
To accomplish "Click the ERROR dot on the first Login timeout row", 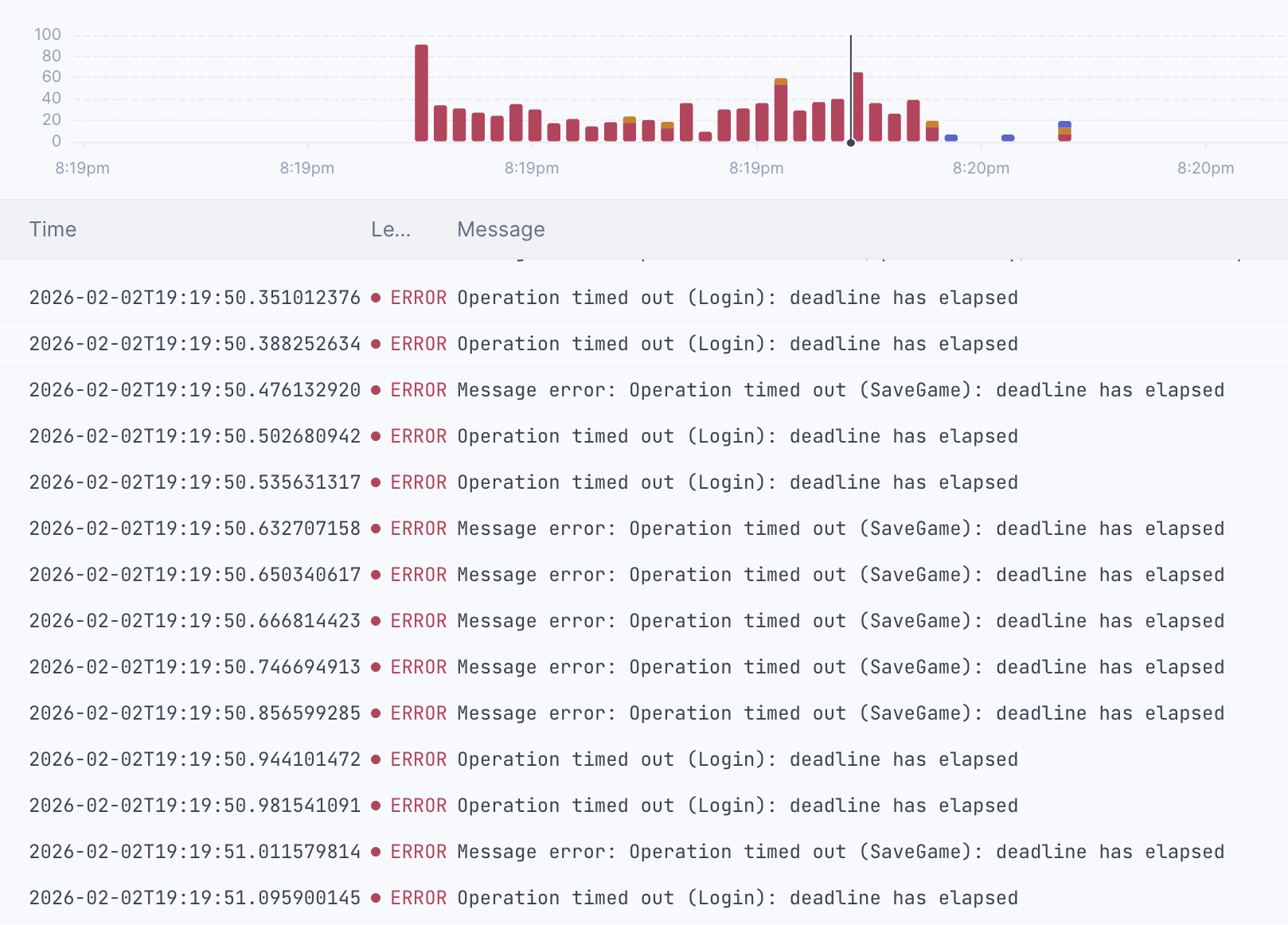I will click(x=376, y=298).
